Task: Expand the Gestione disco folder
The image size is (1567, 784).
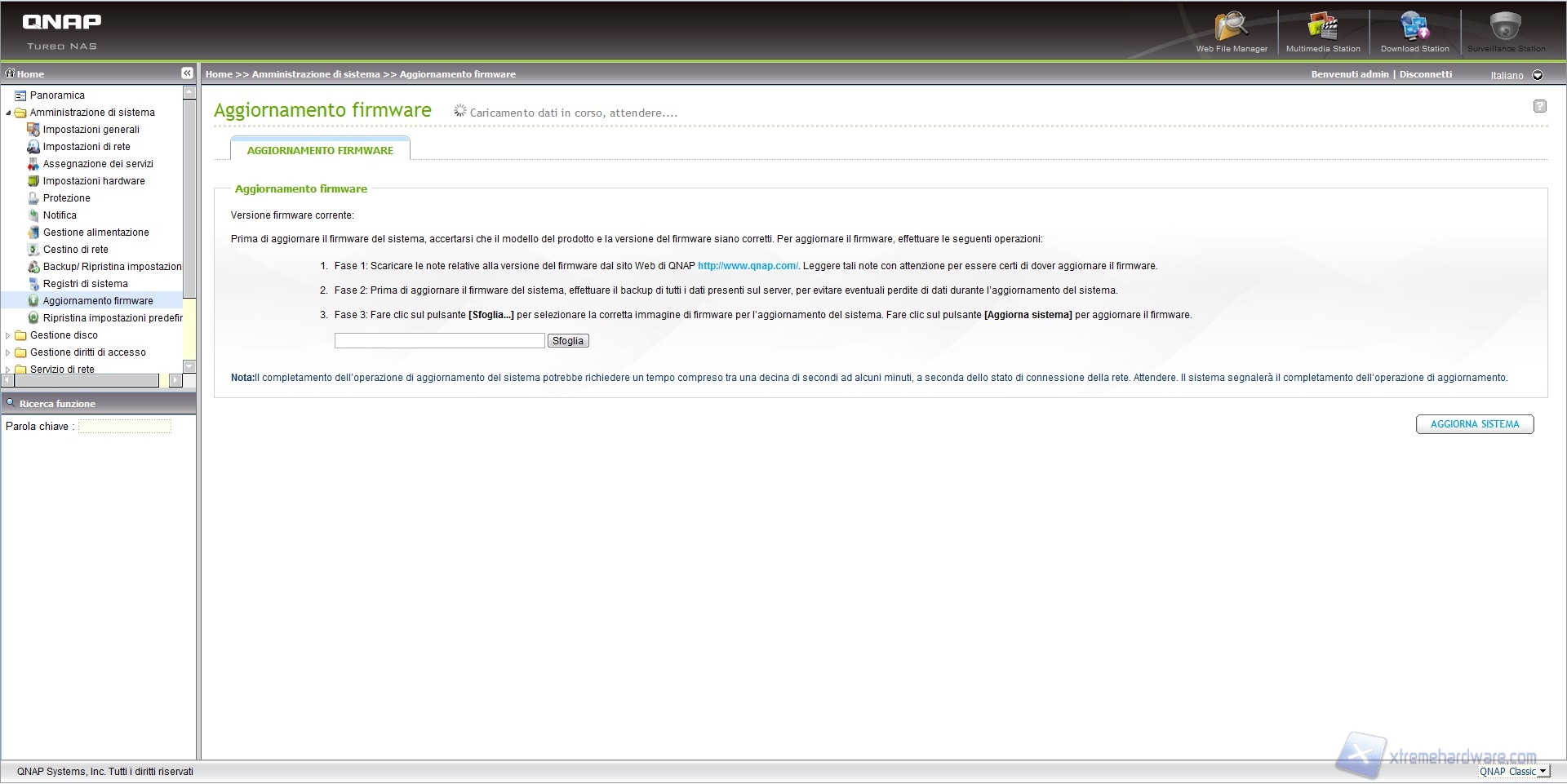Action: click(8, 335)
